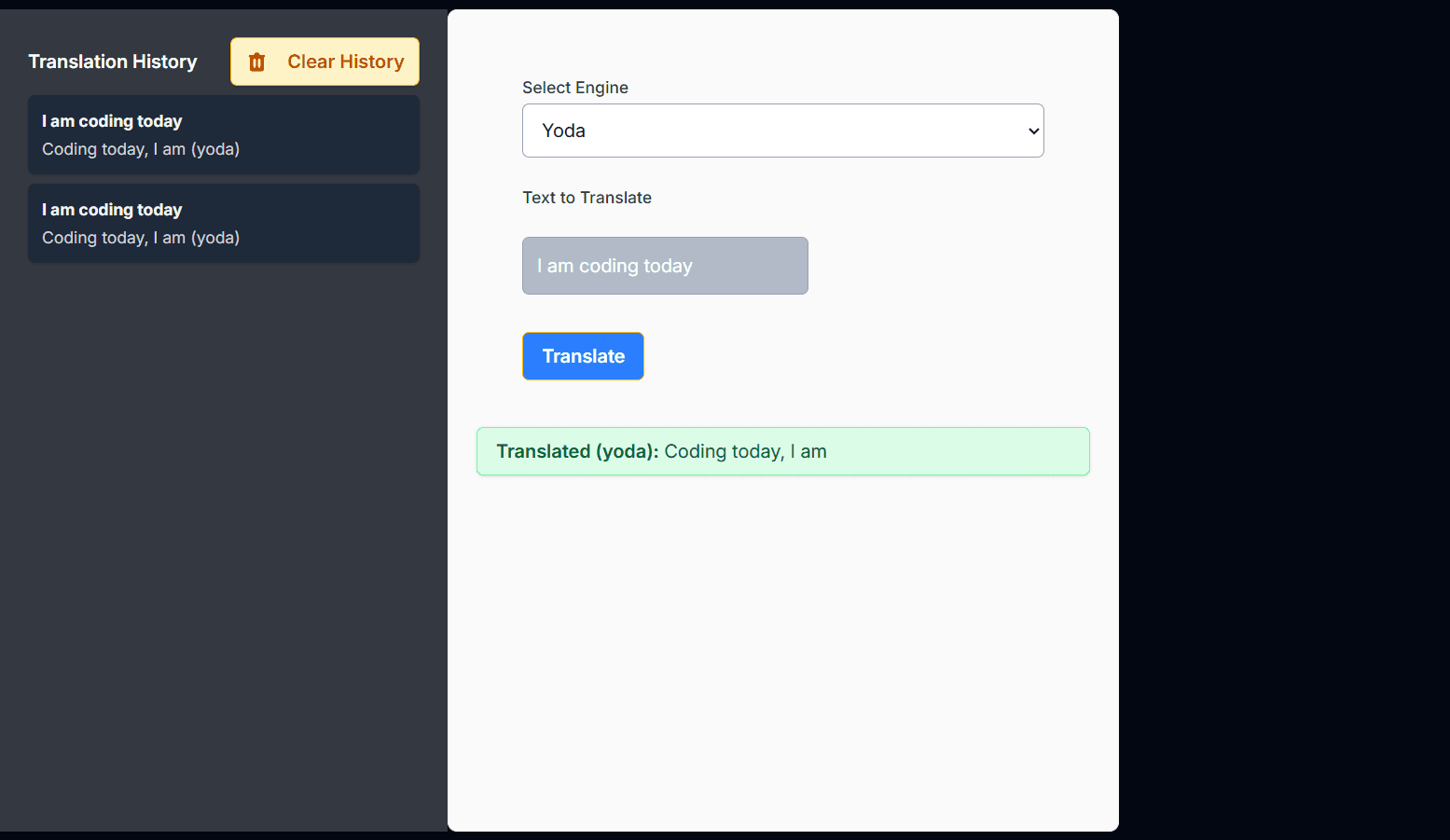This screenshot has width=1450, height=840.
Task: Click the Translation History heading
Action: pos(112,62)
